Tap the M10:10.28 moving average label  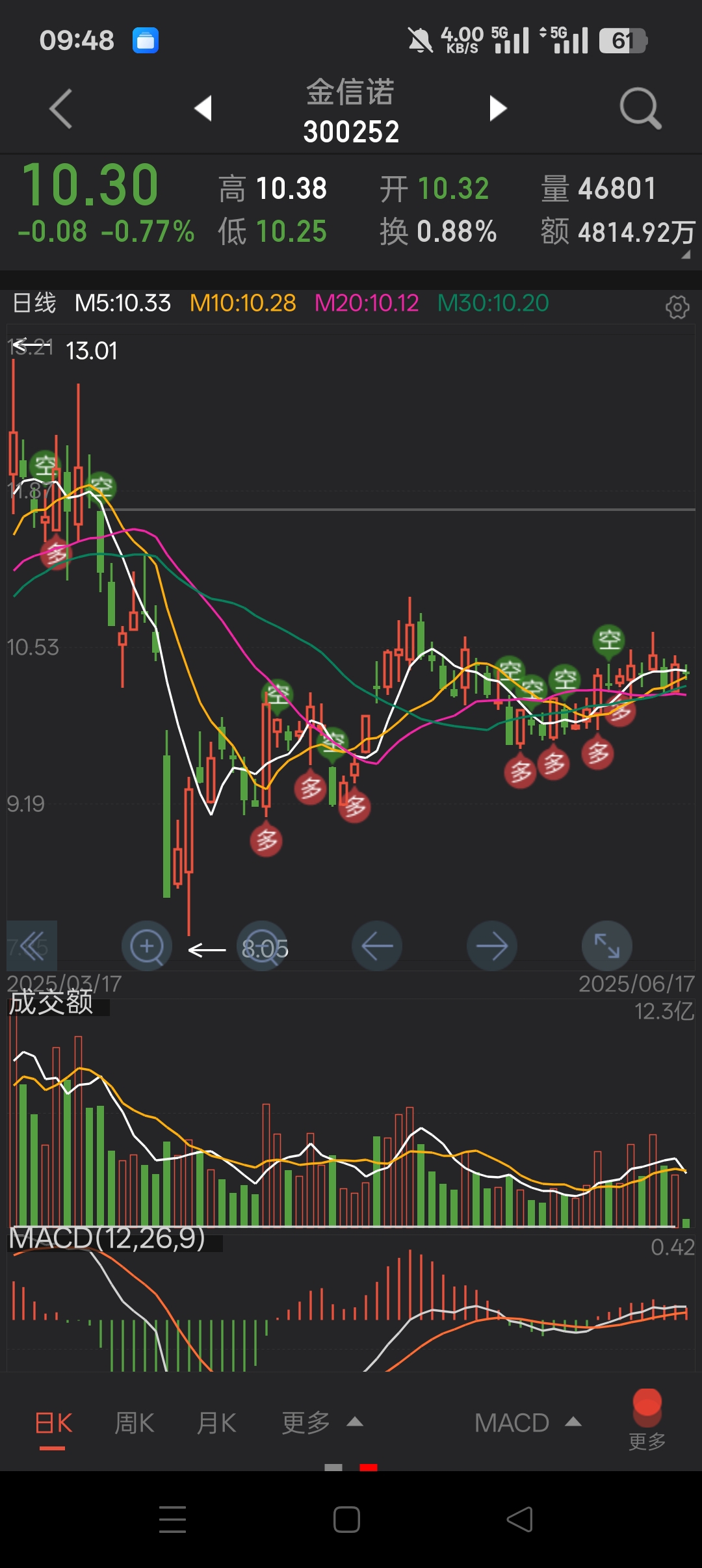pyautogui.click(x=243, y=303)
